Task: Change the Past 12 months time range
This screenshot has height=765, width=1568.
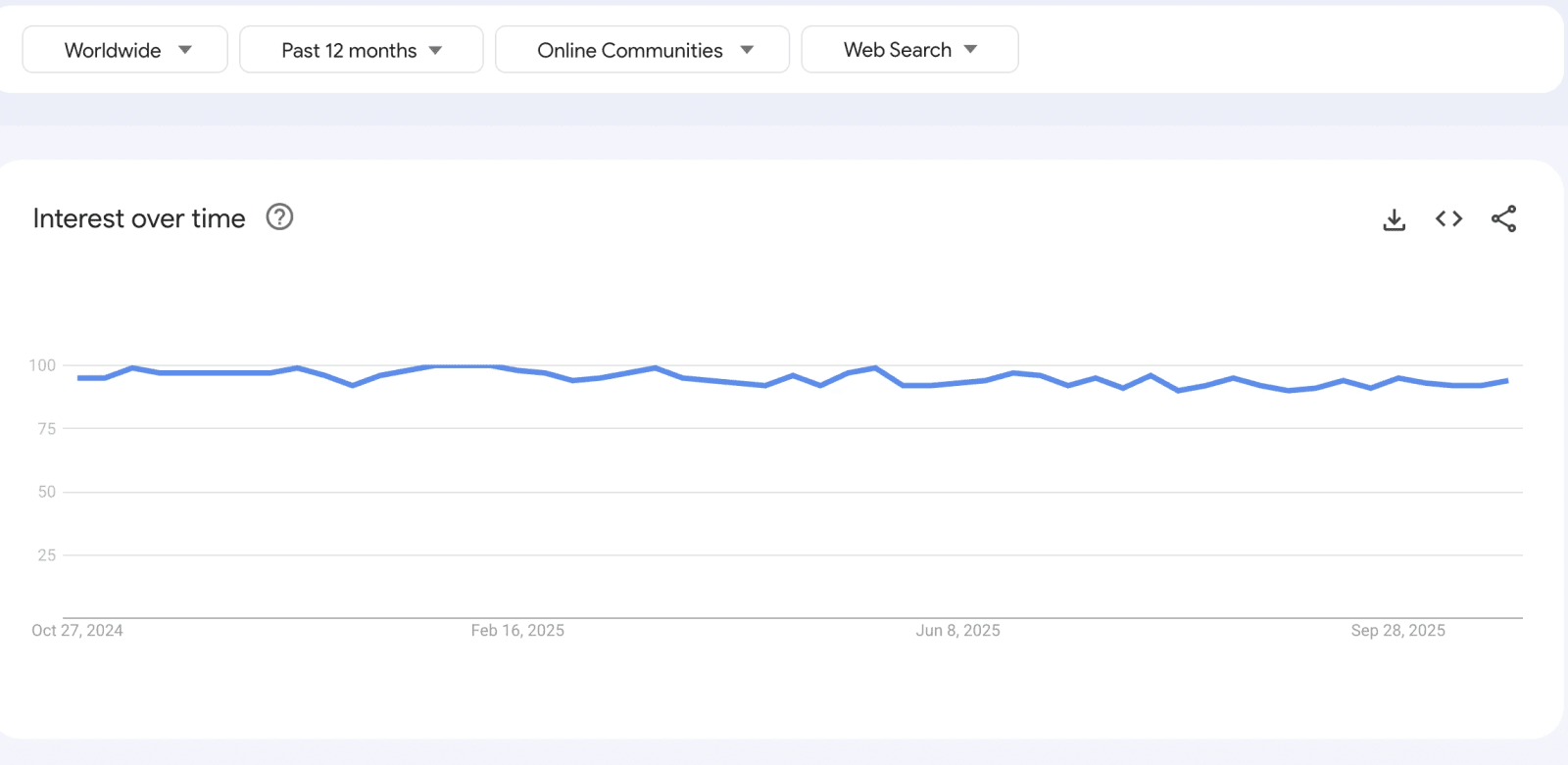Action: (x=362, y=50)
